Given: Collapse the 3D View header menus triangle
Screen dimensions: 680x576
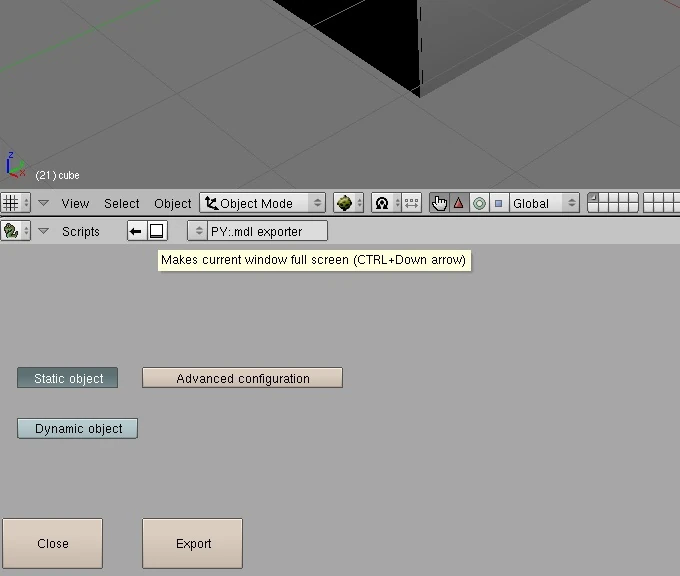Looking at the screenshot, I should [43, 203].
